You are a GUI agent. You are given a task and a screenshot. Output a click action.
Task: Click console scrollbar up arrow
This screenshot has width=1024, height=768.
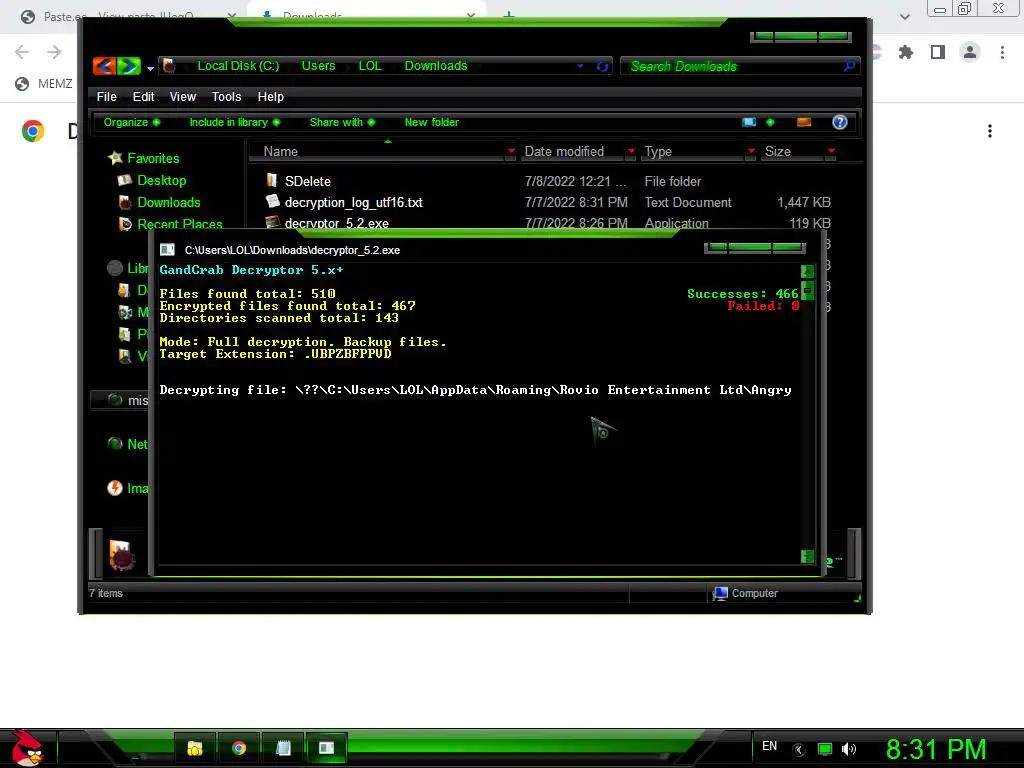807,271
